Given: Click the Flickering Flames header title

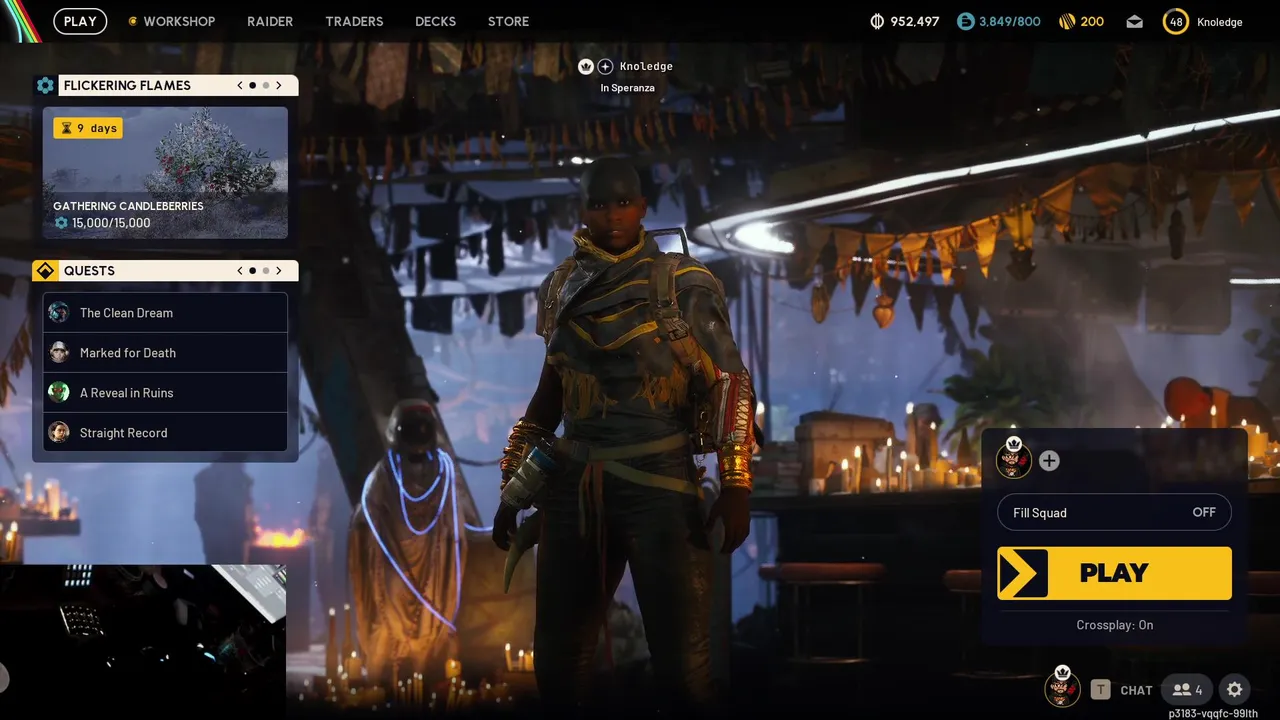Looking at the screenshot, I should click(127, 86).
